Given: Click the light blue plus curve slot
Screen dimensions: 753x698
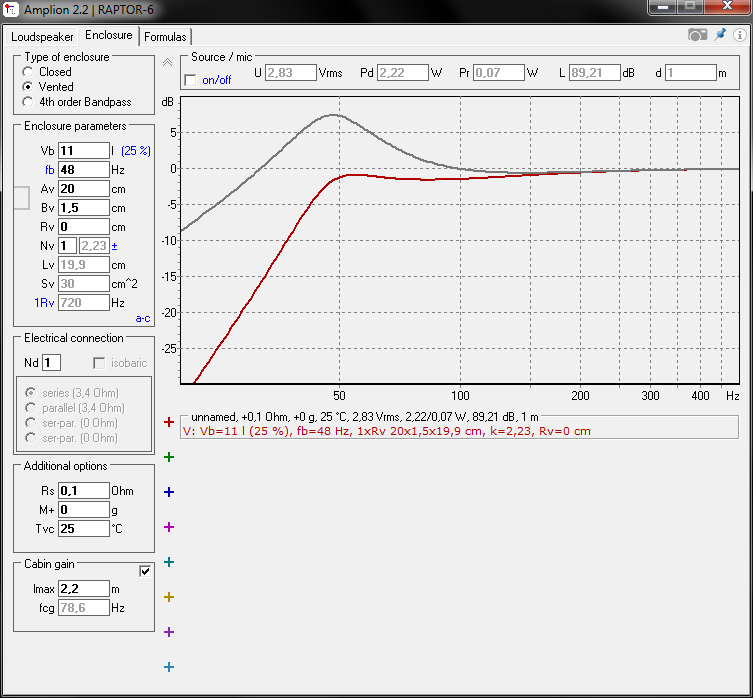Looking at the screenshot, I should click(169, 667).
